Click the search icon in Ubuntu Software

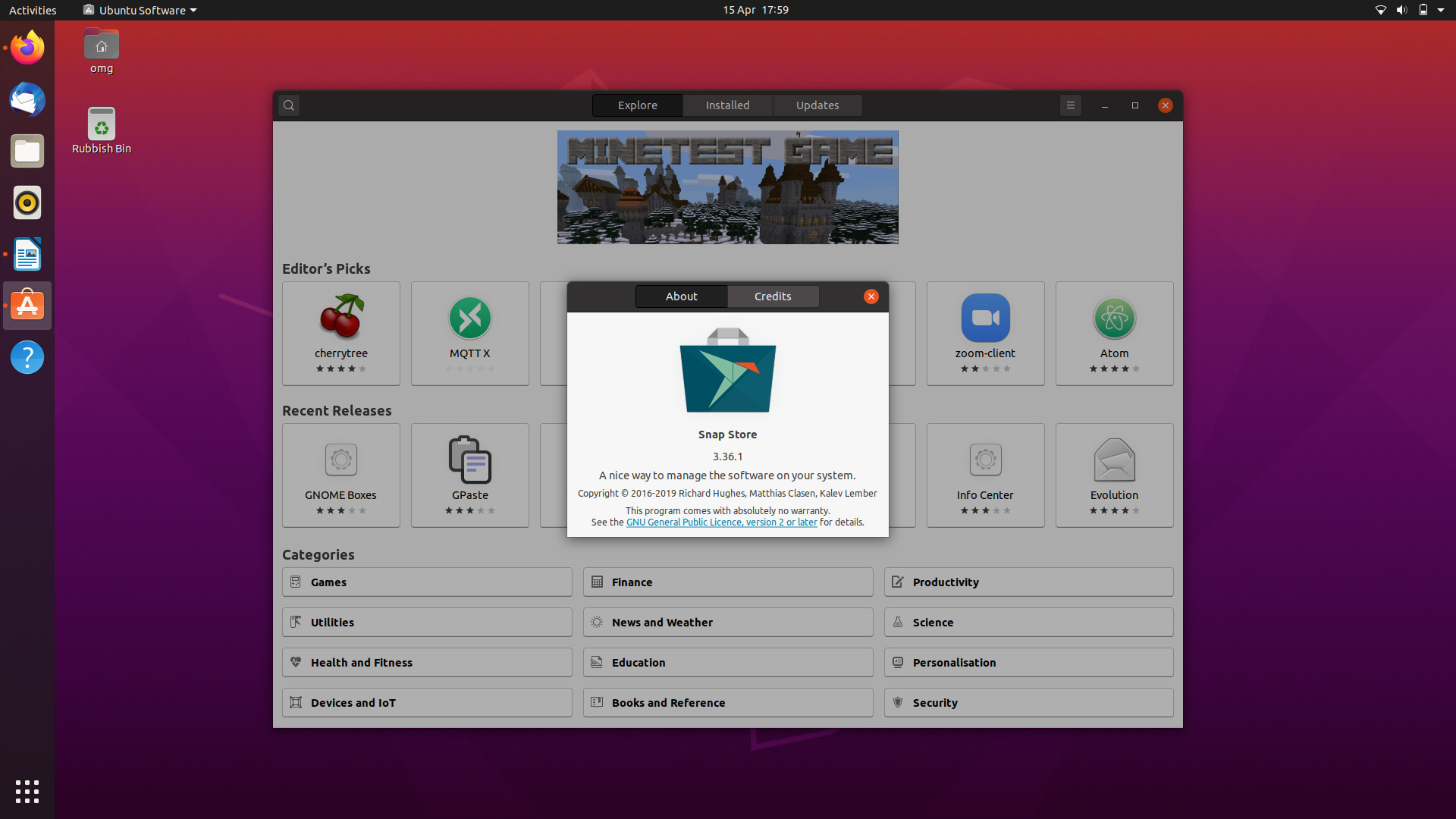tap(289, 105)
